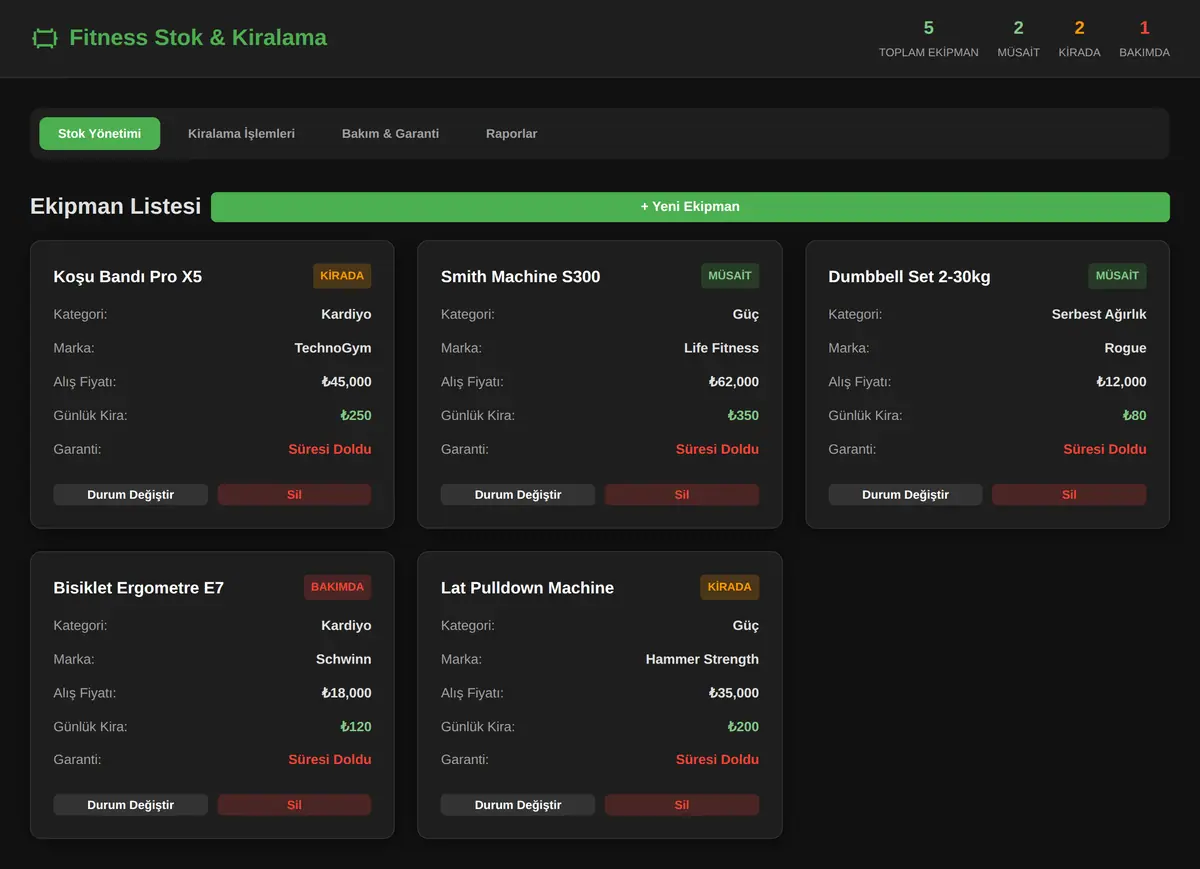1200x869 pixels.
Task: Change status of Dumbbell Set 2-30kg
Action: [x=905, y=495]
